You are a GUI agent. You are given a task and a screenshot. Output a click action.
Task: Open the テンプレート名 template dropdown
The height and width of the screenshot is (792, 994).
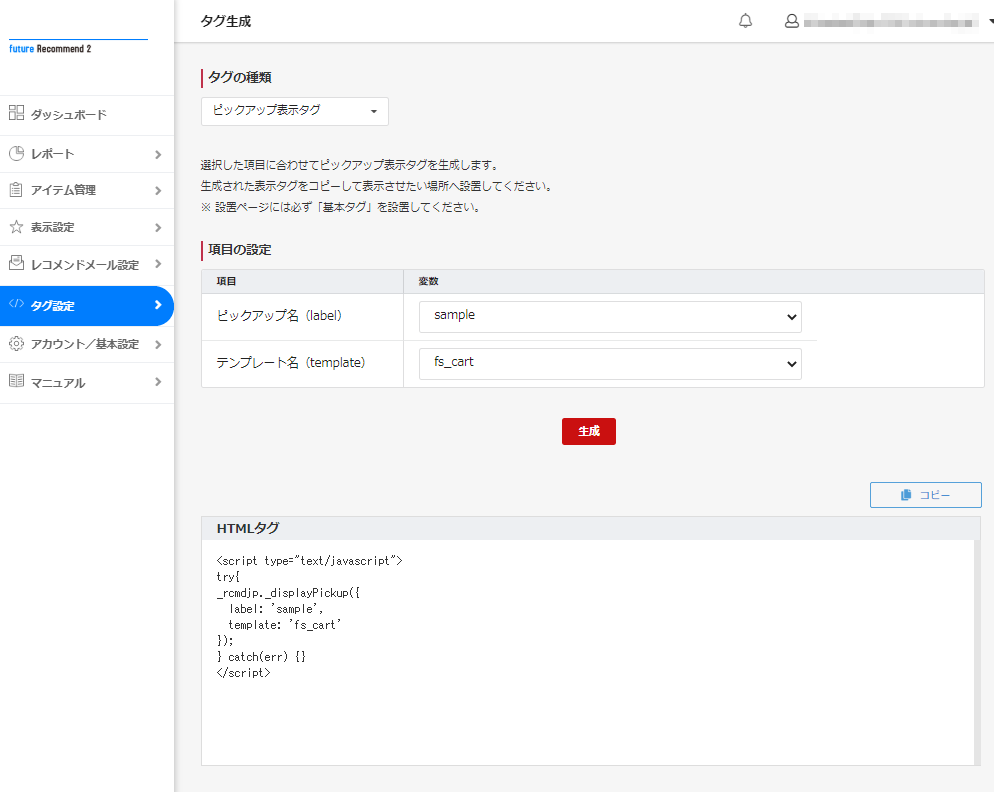point(610,363)
